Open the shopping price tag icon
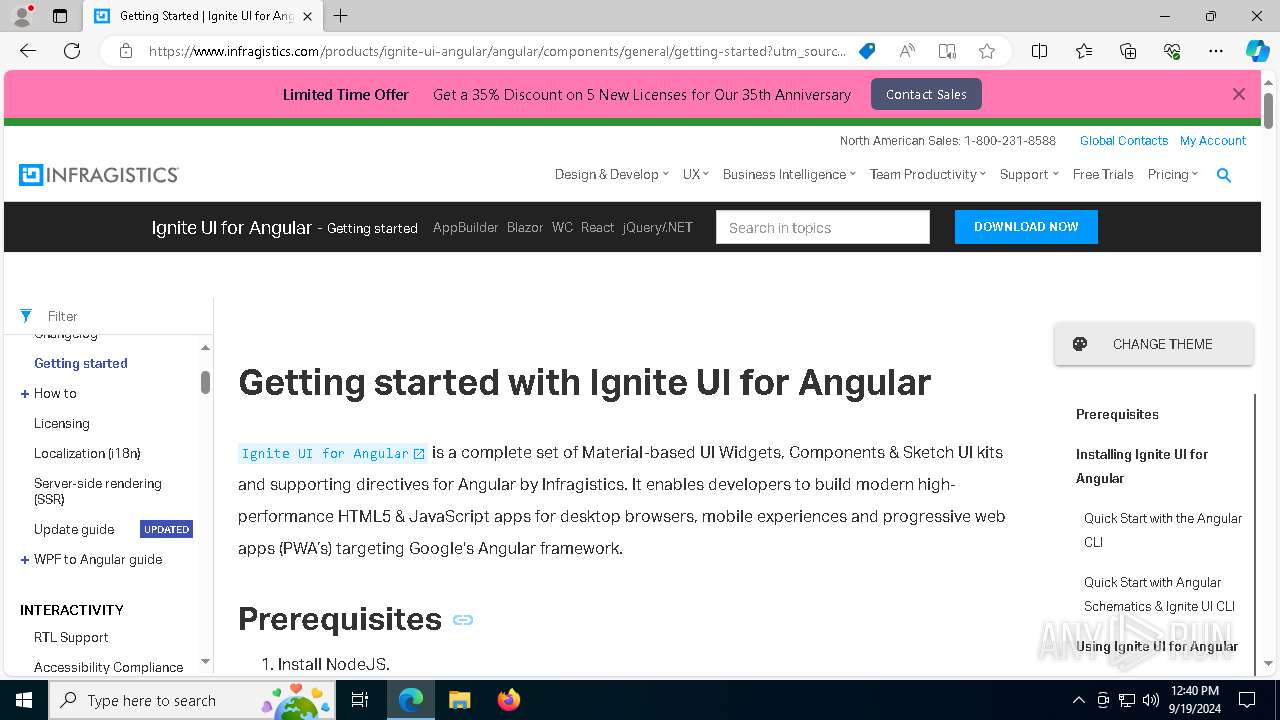Image resolution: width=1280 pixels, height=720 pixels. click(867, 51)
